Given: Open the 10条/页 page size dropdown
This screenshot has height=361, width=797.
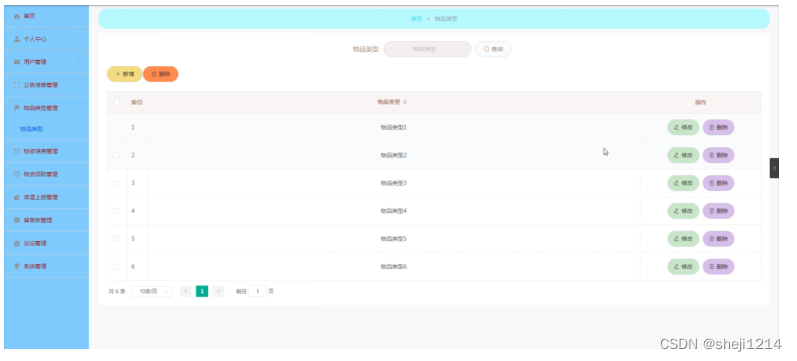Looking at the screenshot, I should click(151, 291).
